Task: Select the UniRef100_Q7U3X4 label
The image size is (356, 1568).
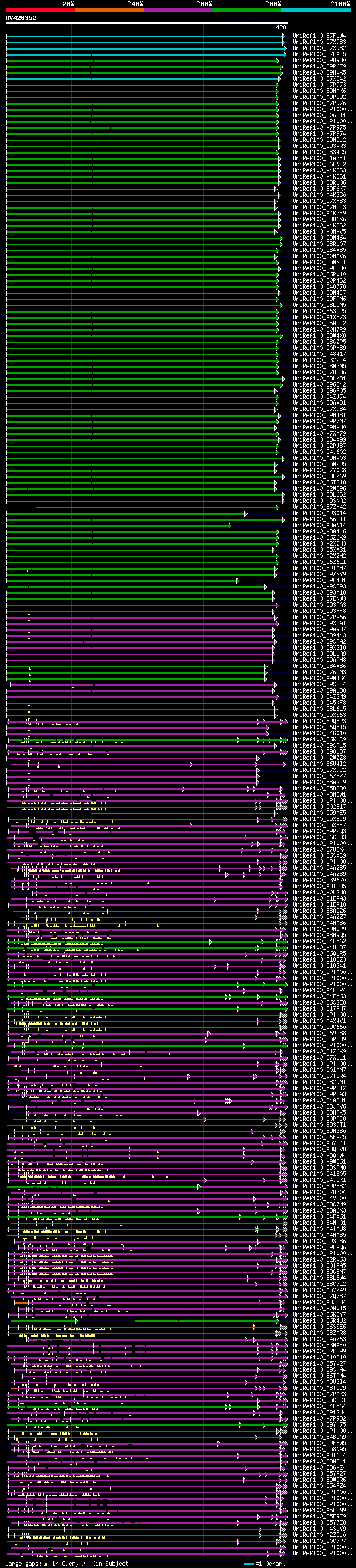Action: point(319,849)
